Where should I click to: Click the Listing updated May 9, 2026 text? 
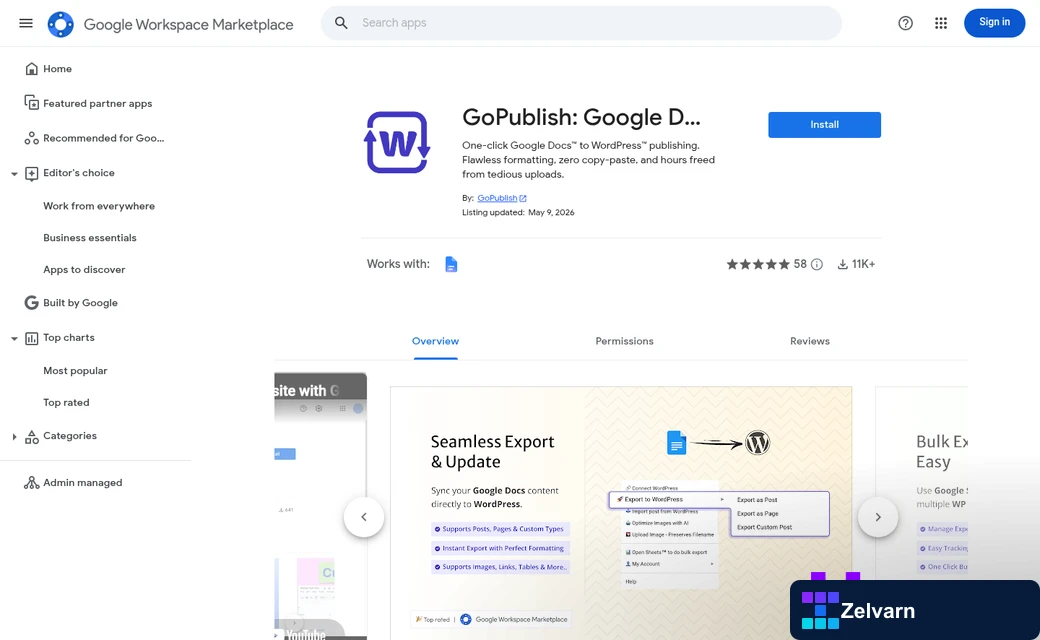tap(518, 213)
